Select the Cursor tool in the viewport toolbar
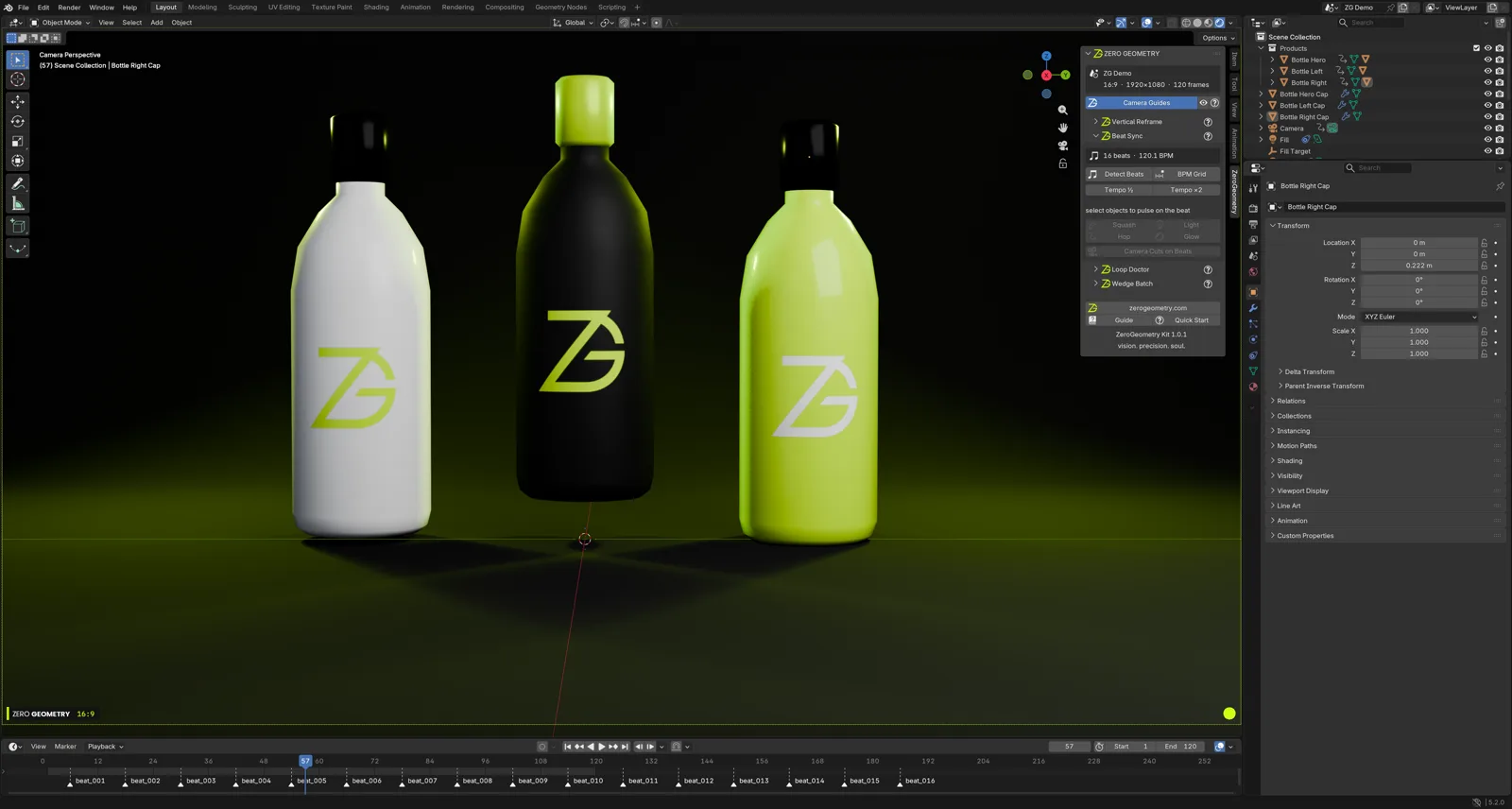Image resolution: width=1512 pixels, height=809 pixels. [x=17, y=79]
